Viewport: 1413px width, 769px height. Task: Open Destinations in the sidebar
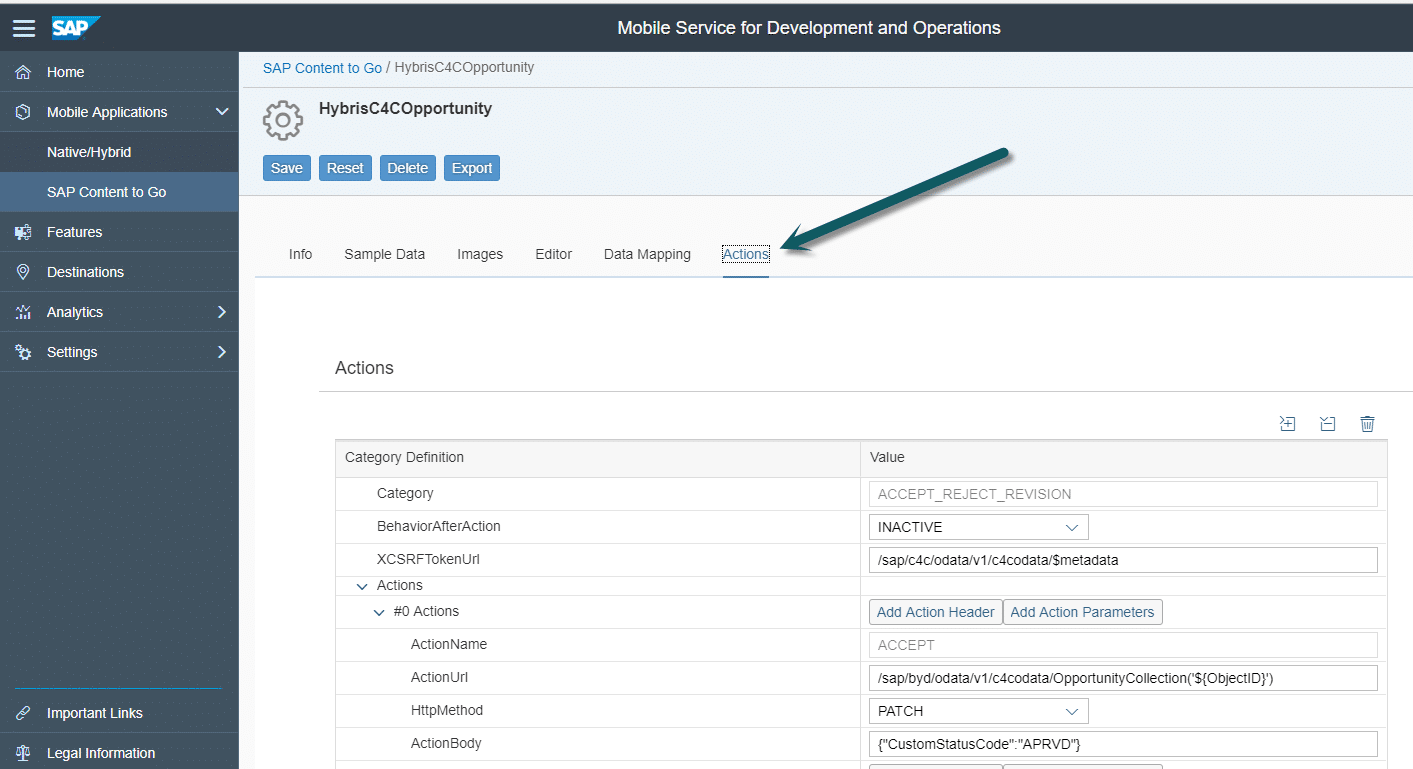[x=85, y=272]
